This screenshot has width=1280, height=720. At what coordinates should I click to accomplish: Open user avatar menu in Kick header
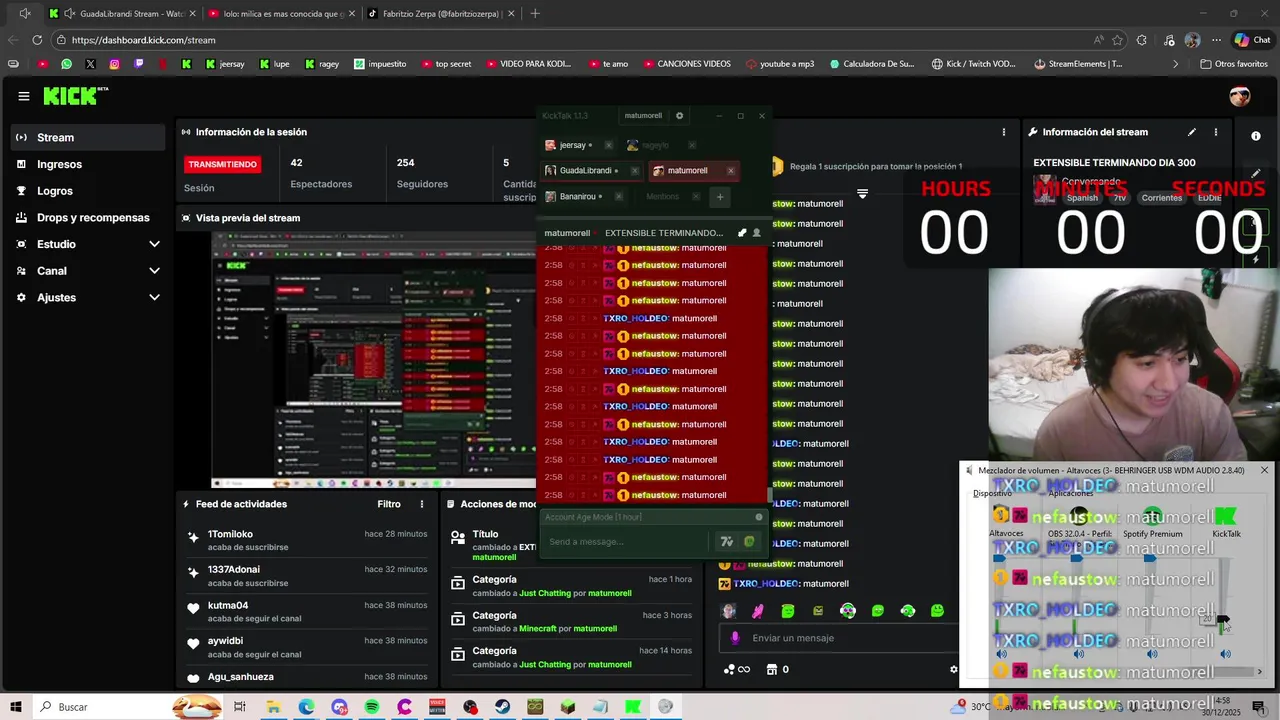[x=1240, y=96]
